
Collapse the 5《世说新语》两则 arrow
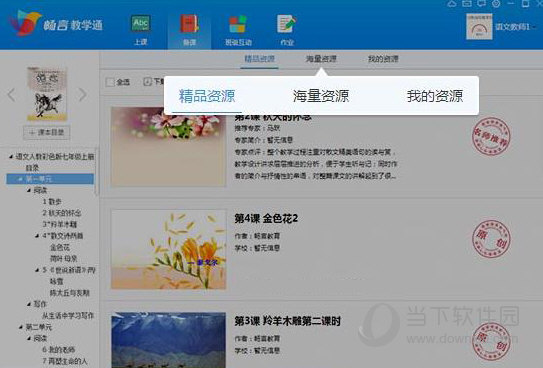pyautogui.click(x=37, y=270)
